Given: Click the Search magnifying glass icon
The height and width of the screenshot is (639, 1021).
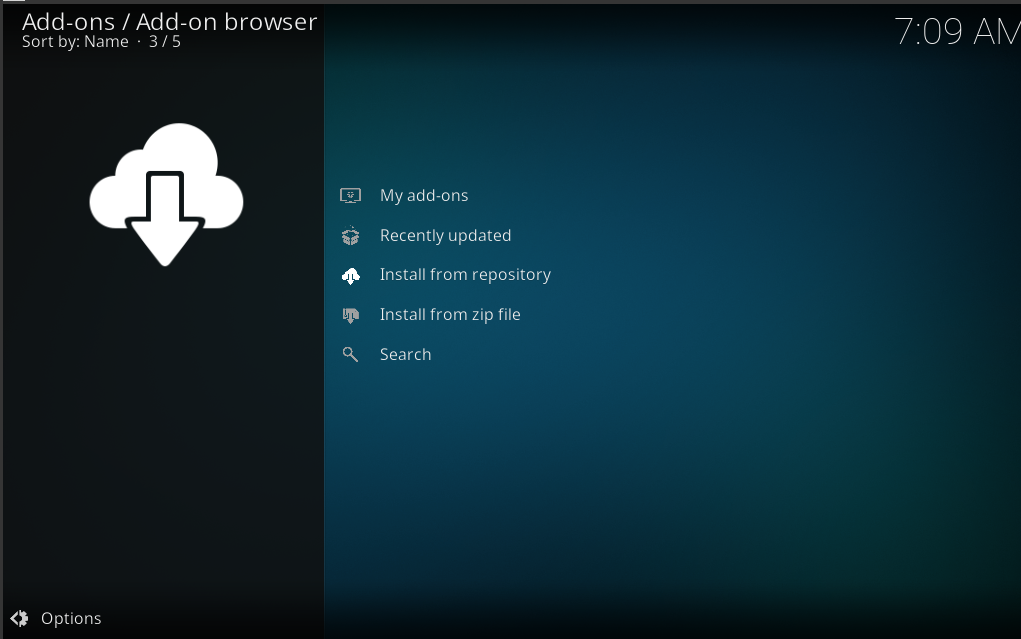Looking at the screenshot, I should 350,354.
